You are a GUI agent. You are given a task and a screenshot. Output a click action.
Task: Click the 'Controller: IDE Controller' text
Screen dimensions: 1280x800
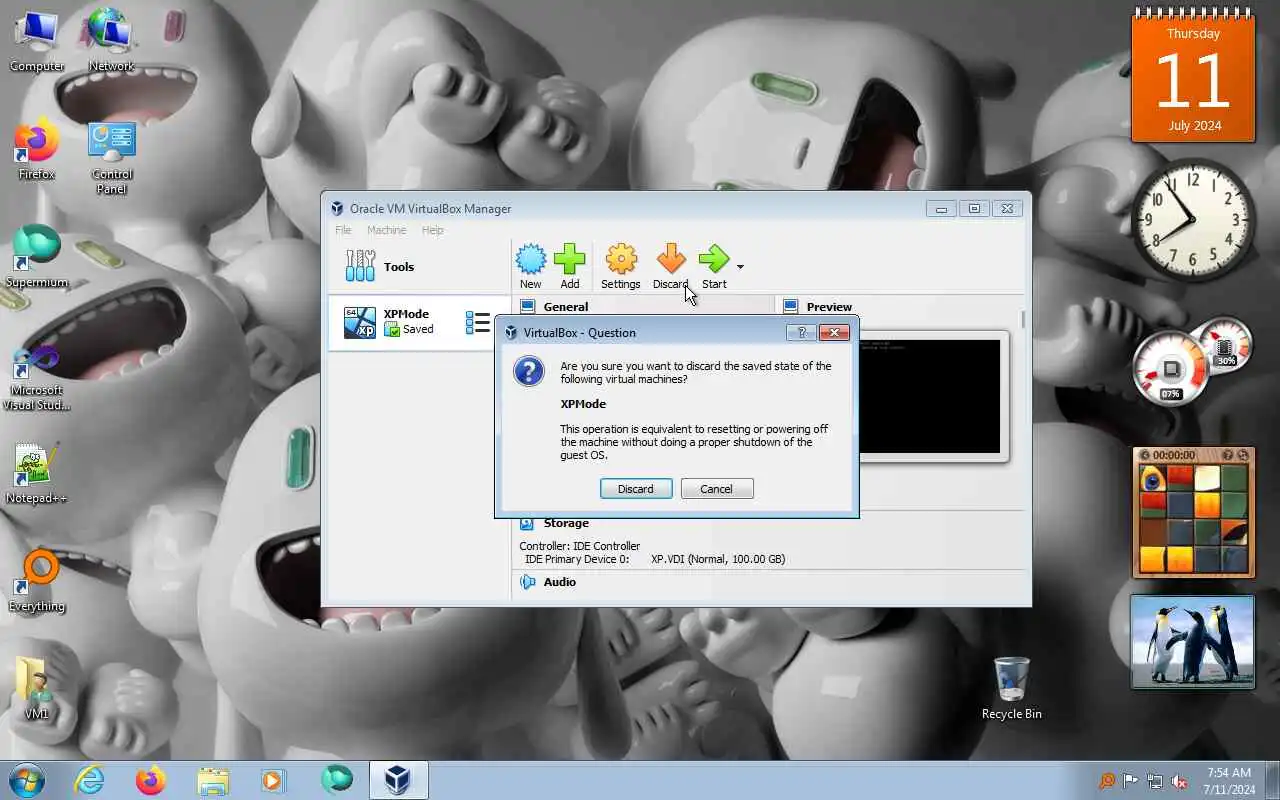(x=579, y=546)
